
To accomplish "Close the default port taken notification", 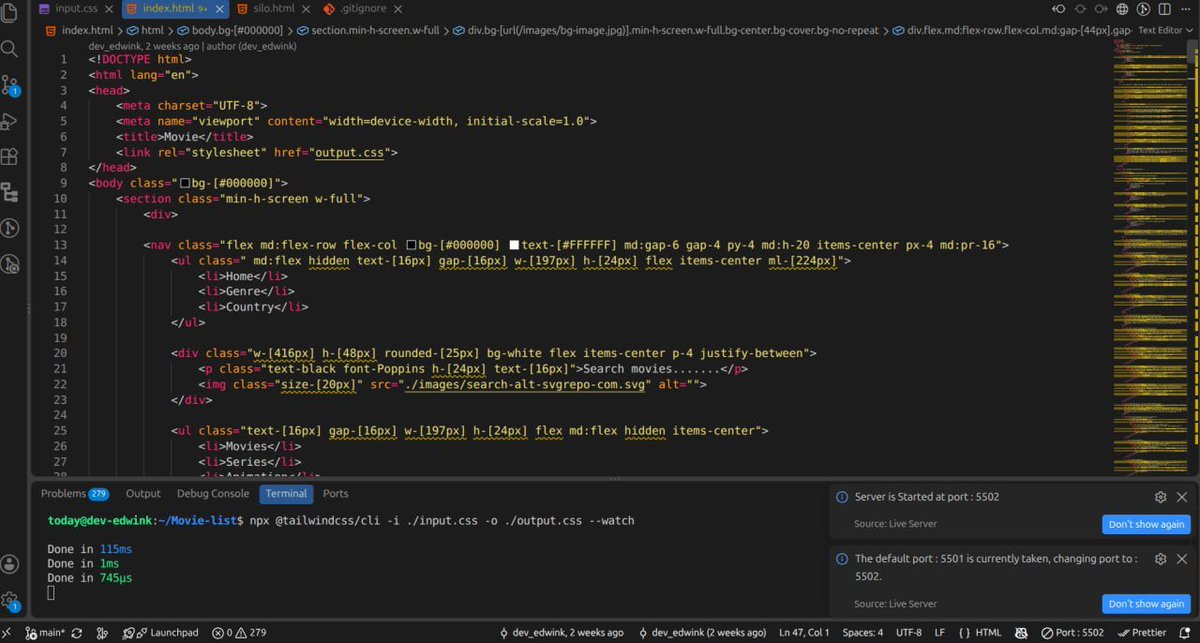I will pos(1184,559).
